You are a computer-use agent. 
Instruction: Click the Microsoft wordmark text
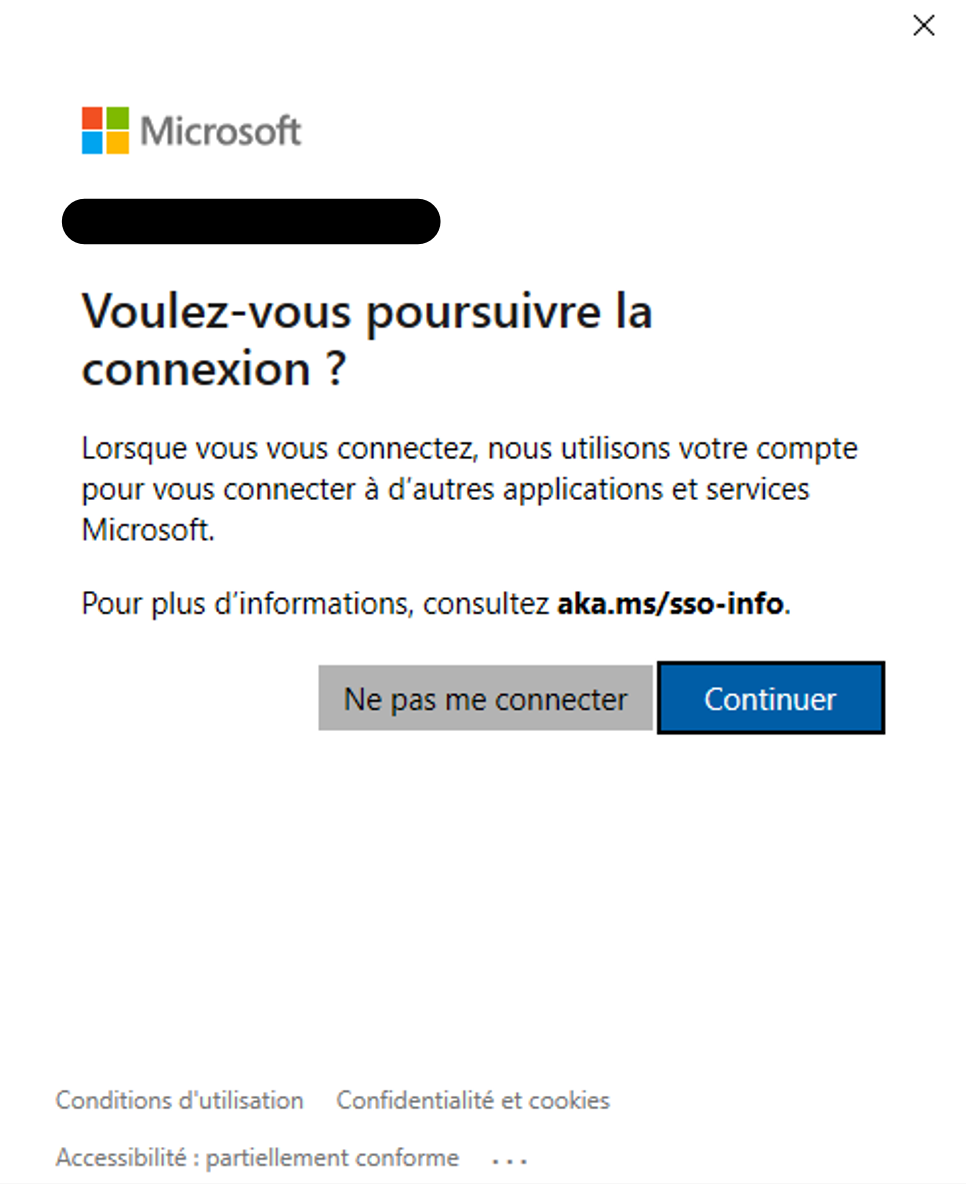221,131
